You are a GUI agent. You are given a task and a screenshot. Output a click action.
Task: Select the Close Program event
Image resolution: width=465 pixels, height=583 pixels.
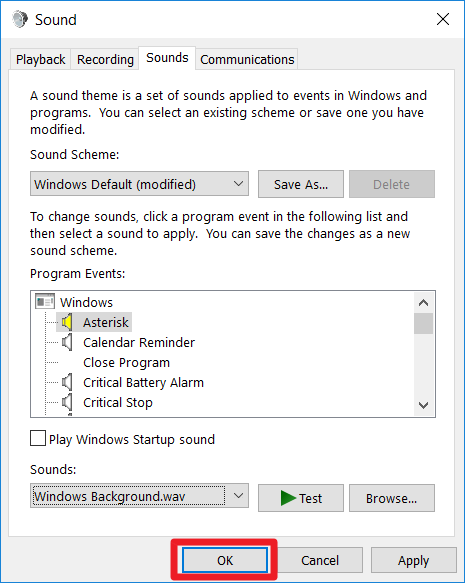[x=126, y=362]
